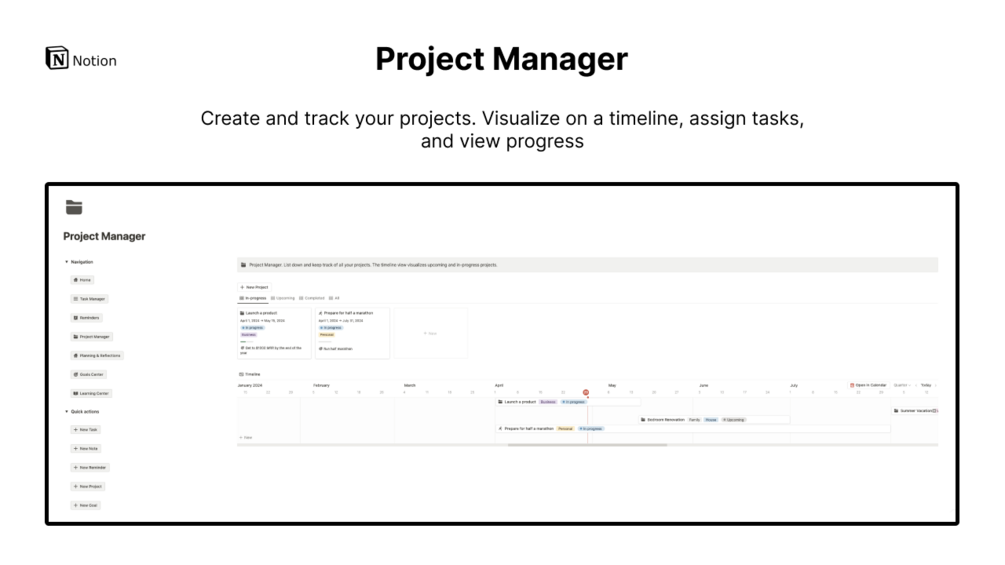Image resolution: width=1005 pixels, height=565 pixels.
Task: Switch to the Completed tab
Action: click(x=312, y=298)
